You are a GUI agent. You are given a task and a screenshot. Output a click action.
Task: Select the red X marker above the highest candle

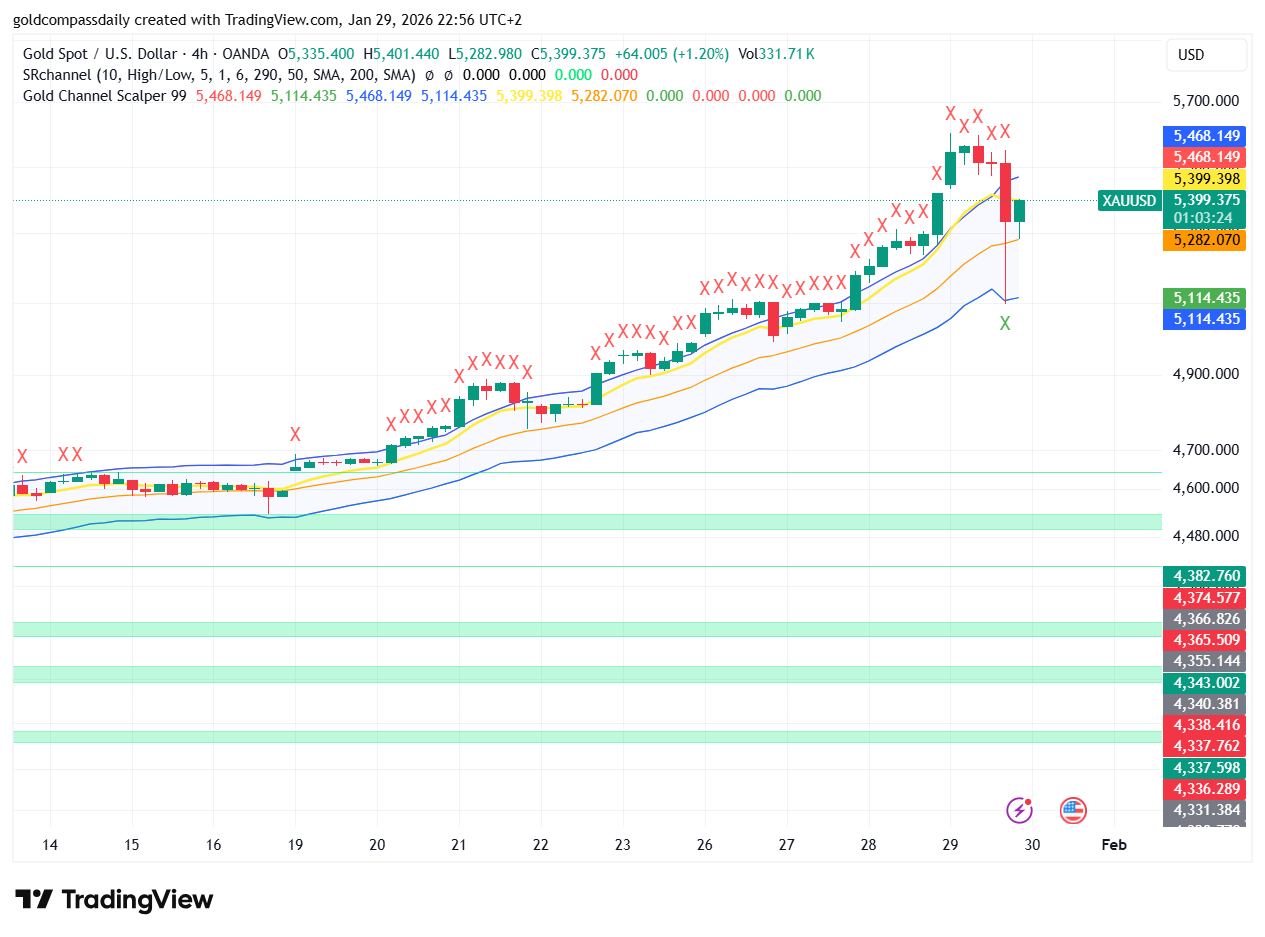[x=950, y=113]
